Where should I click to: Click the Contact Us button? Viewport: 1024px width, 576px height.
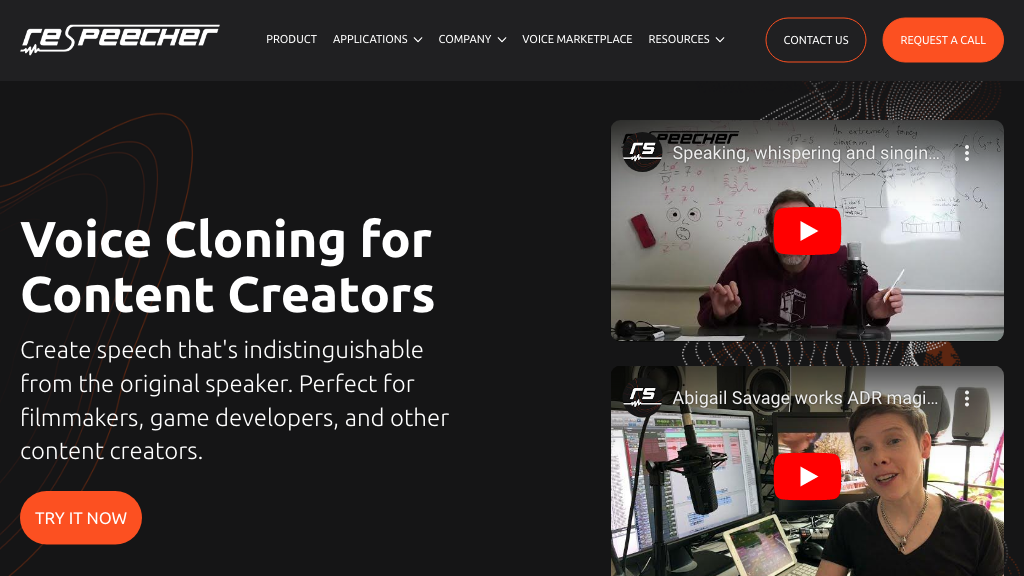click(x=816, y=40)
